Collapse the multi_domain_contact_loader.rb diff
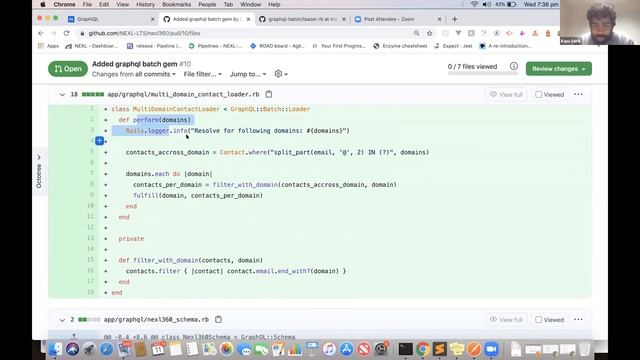The image size is (640, 360). tap(62, 94)
